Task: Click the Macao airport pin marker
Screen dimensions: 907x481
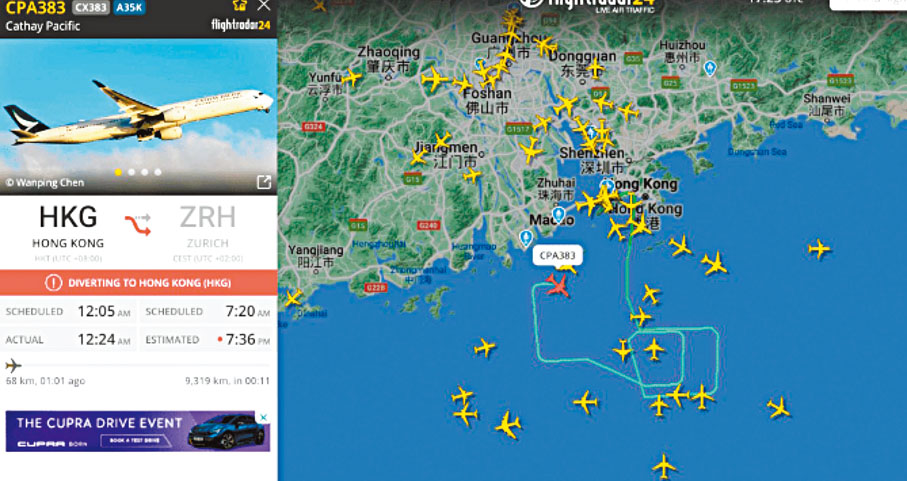Action: (x=558, y=215)
